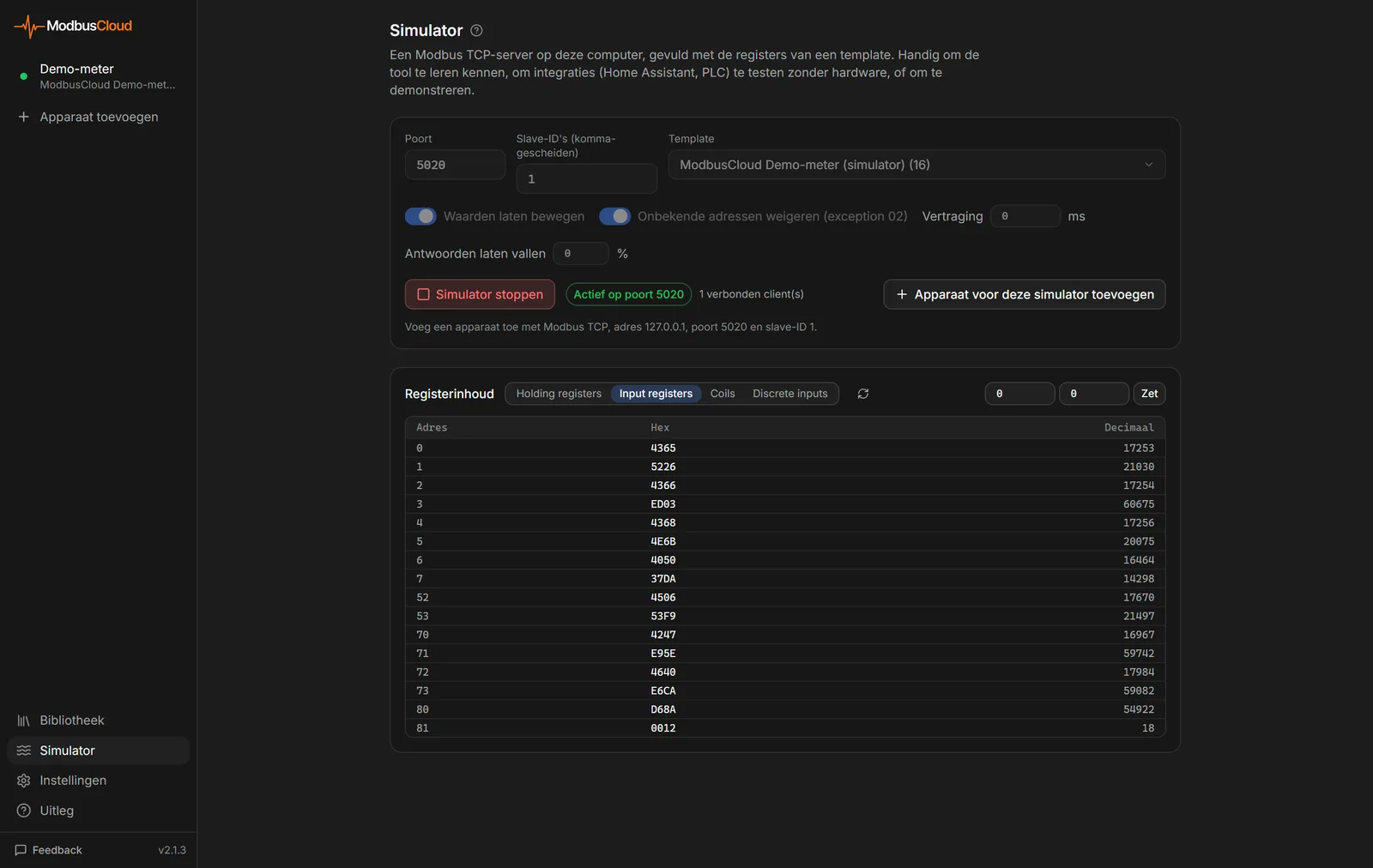Toggle Onbekende adressen weigeren switch

tap(614, 216)
